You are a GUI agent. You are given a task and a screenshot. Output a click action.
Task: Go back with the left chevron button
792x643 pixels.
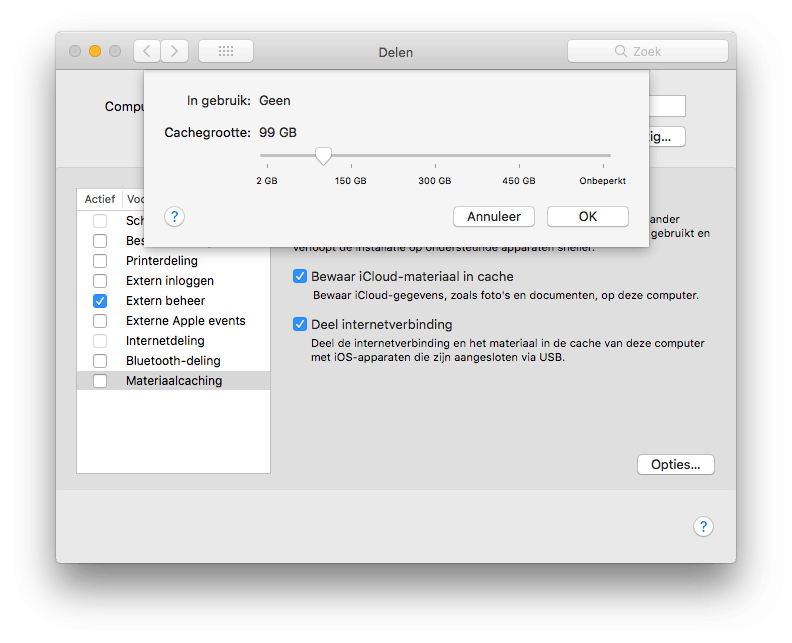147,51
